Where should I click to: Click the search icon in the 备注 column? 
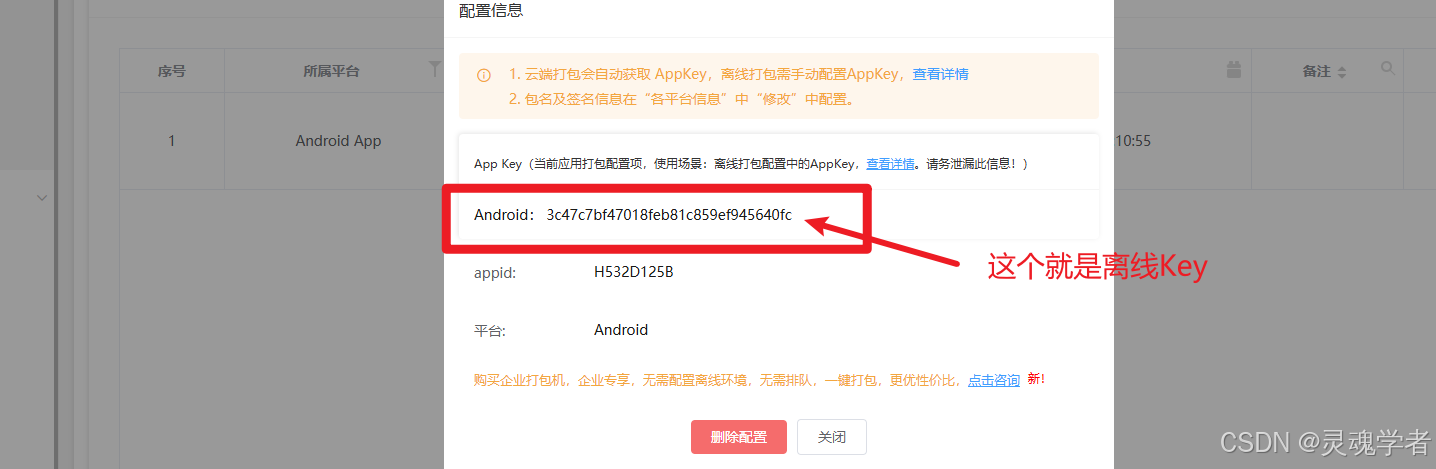point(1387,68)
